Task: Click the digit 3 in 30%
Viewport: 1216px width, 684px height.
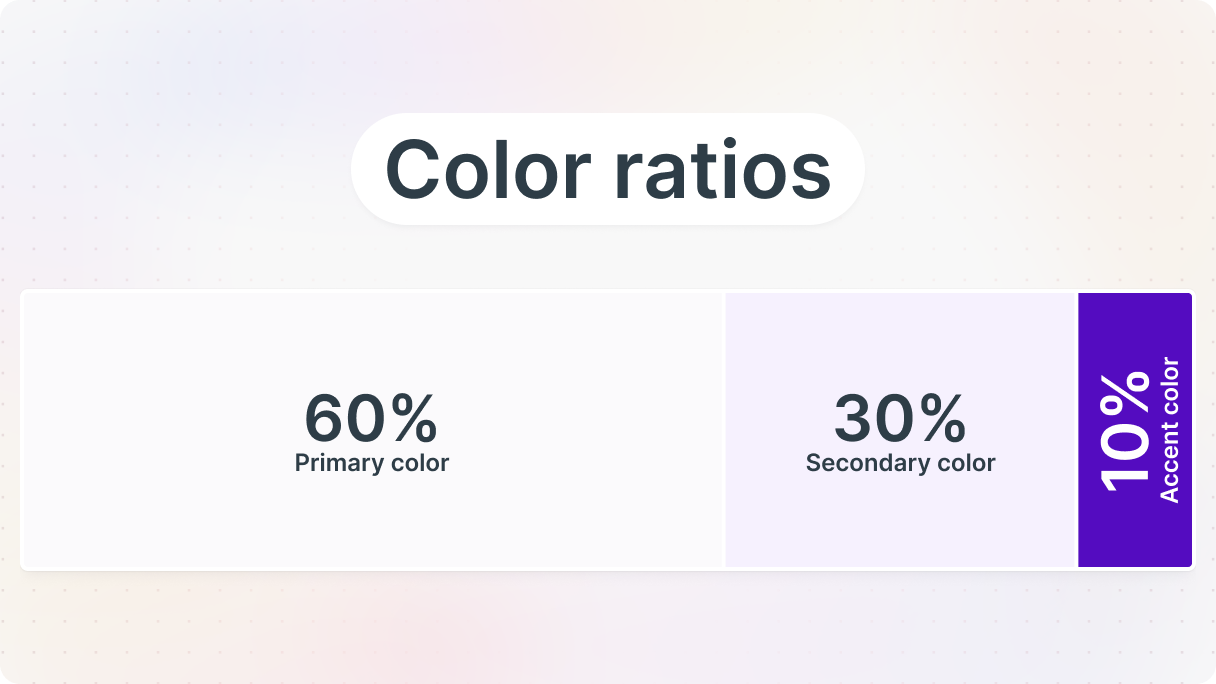Action: click(x=853, y=419)
